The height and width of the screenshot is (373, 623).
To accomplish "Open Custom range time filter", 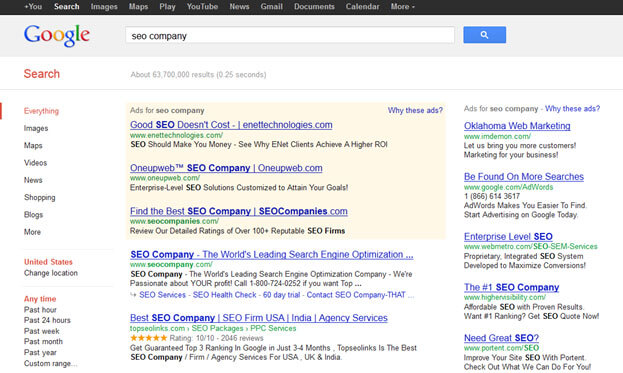I will point(50,363).
